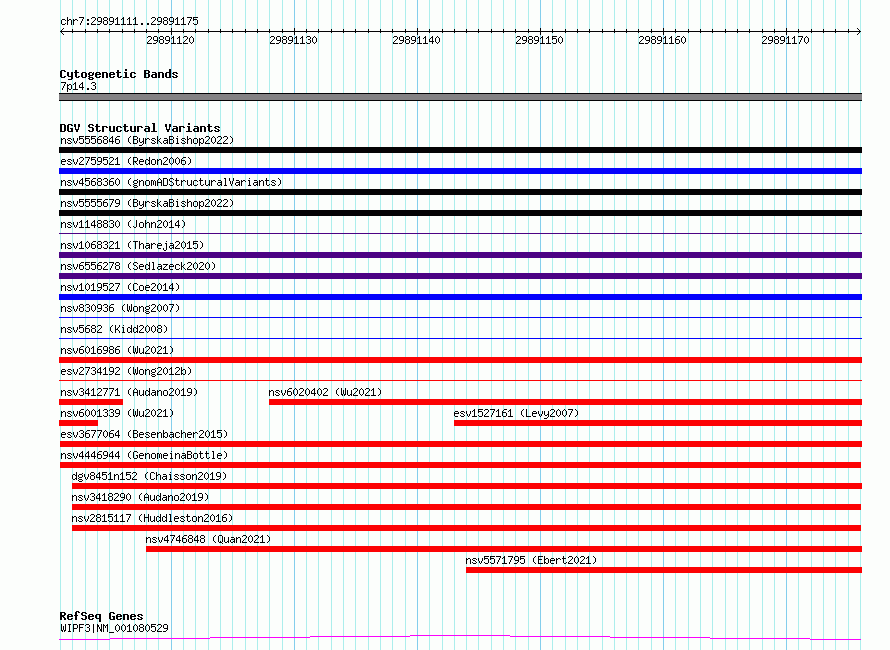Click the red bar under nsv3418290

466,507
